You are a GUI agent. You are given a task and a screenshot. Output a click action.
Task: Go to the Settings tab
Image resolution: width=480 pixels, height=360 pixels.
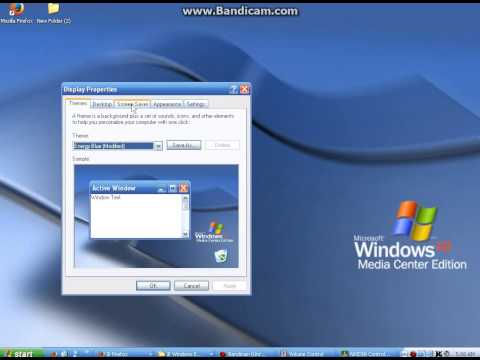tap(196, 104)
